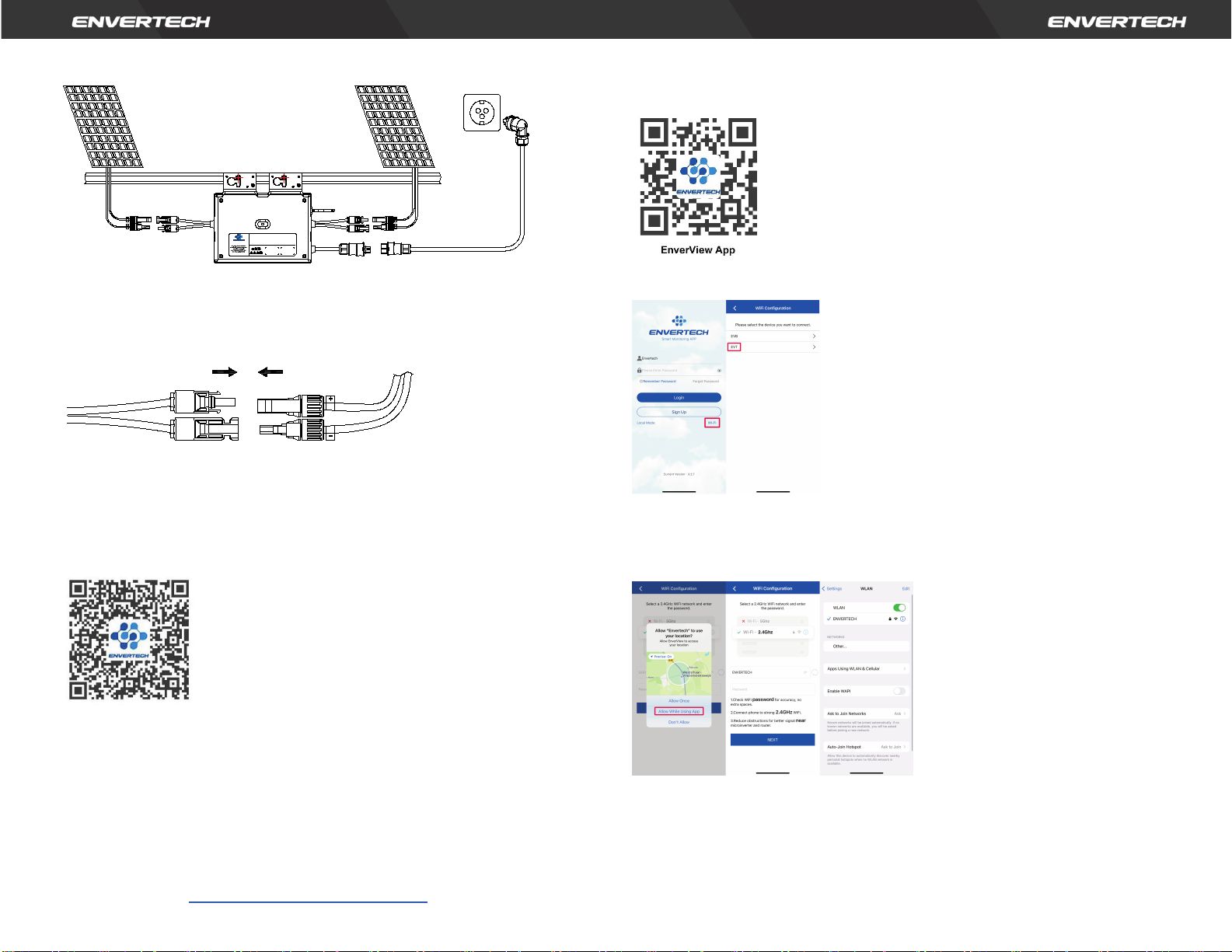
Task: Select Allow While Using App option
Action: (x=679, y=711)
